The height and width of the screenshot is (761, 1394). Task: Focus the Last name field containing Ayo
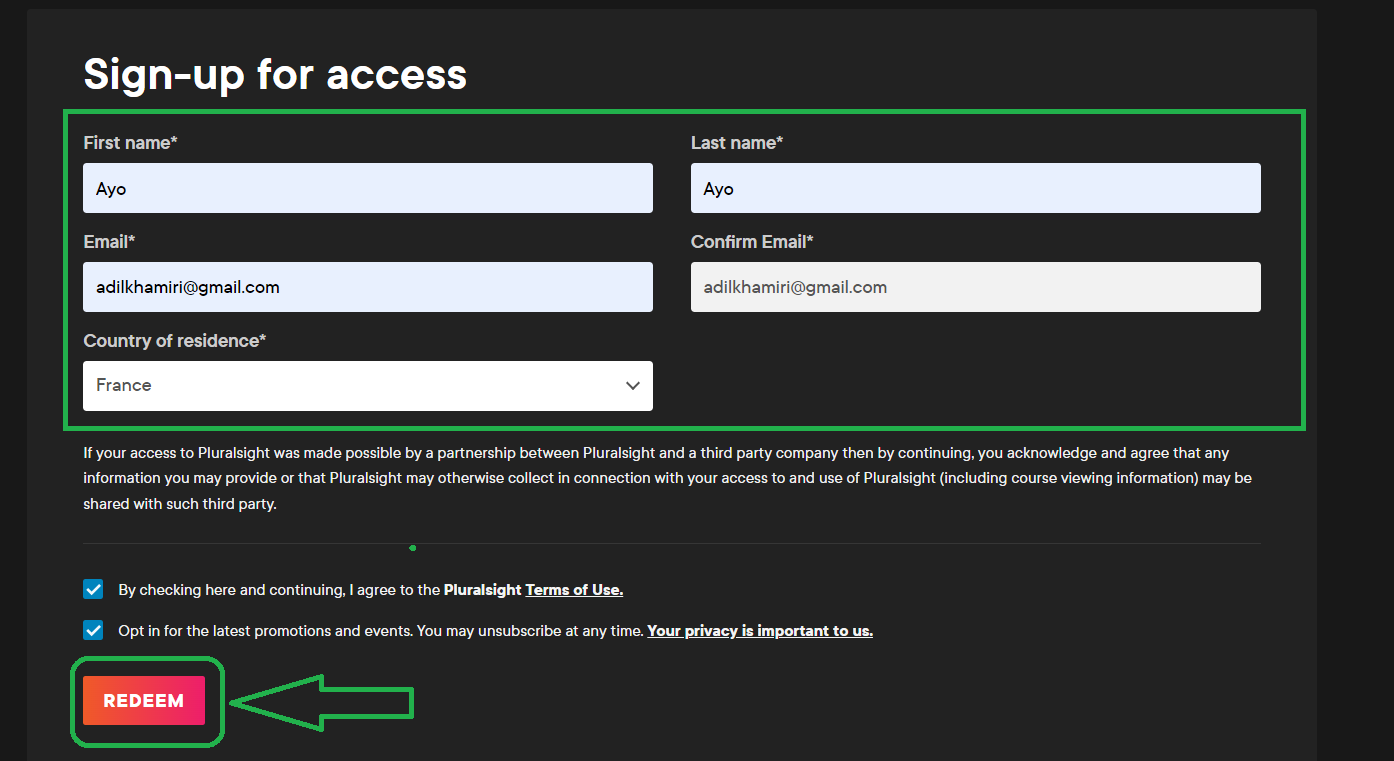coord(976,188)
